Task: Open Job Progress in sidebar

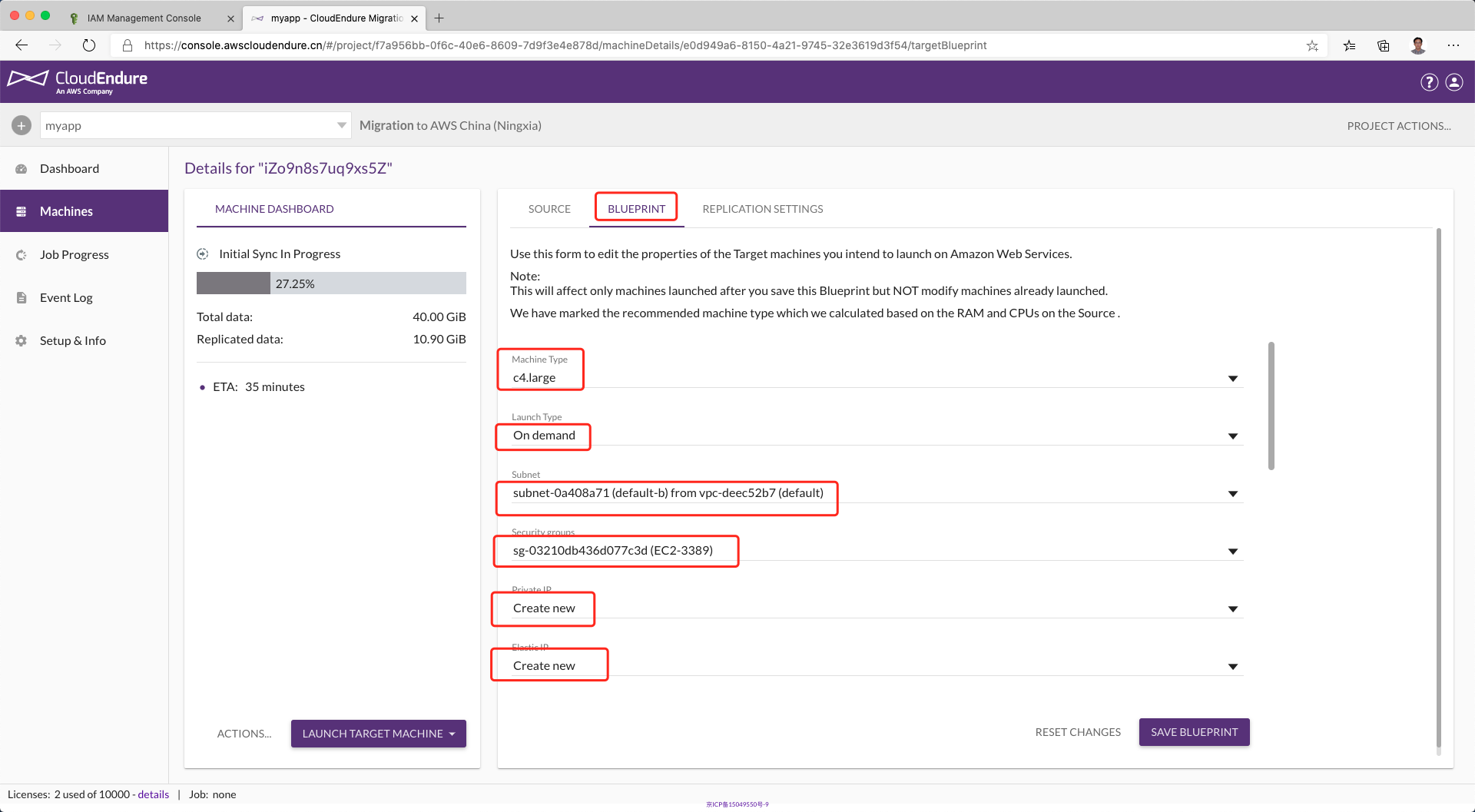Action: pos(74,254)
